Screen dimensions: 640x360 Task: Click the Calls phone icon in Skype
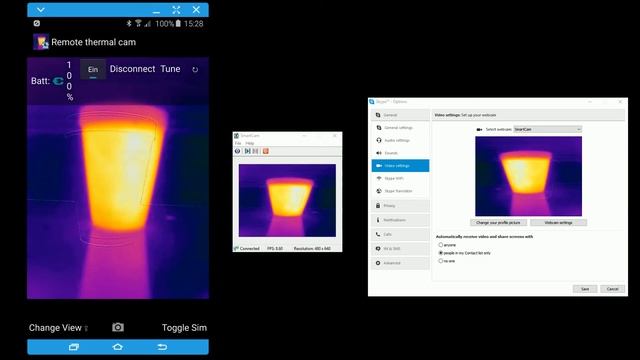click(378, 234)
